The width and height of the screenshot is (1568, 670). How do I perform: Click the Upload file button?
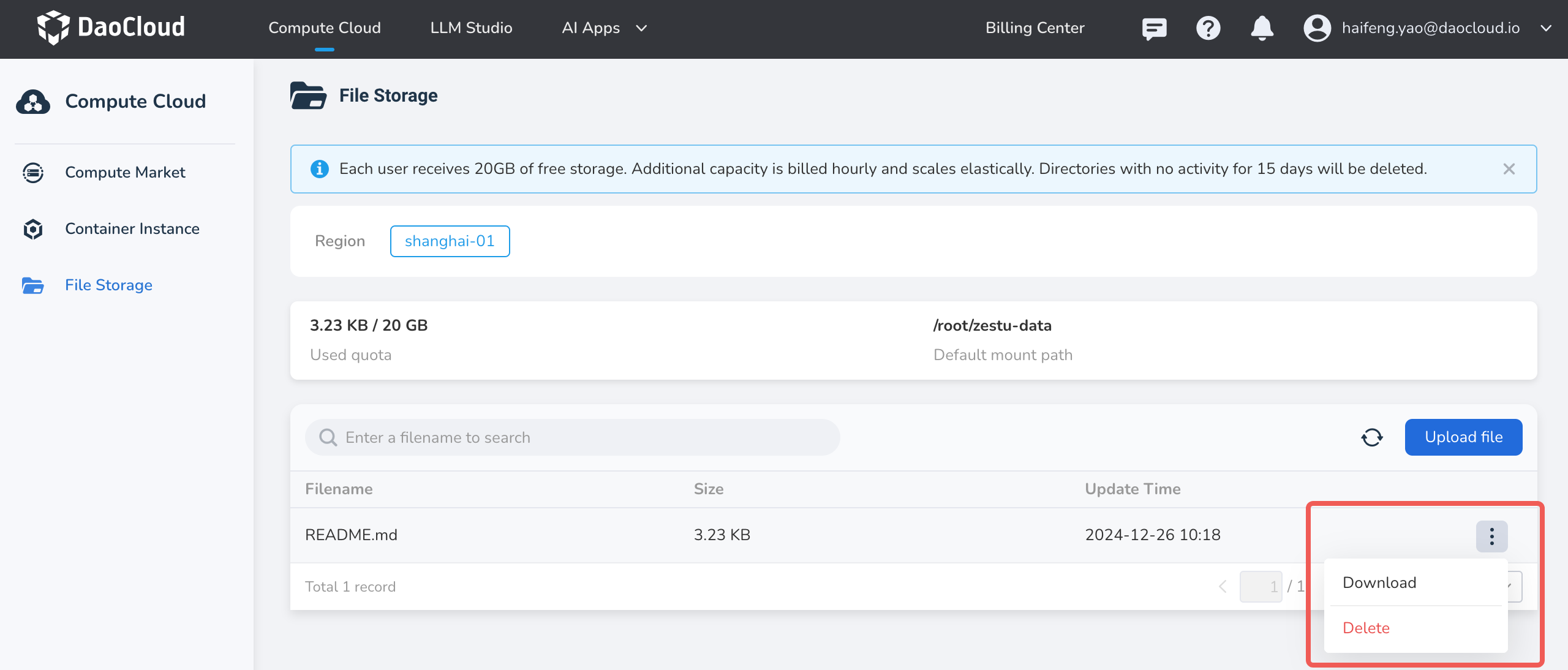click(1463, 437)
